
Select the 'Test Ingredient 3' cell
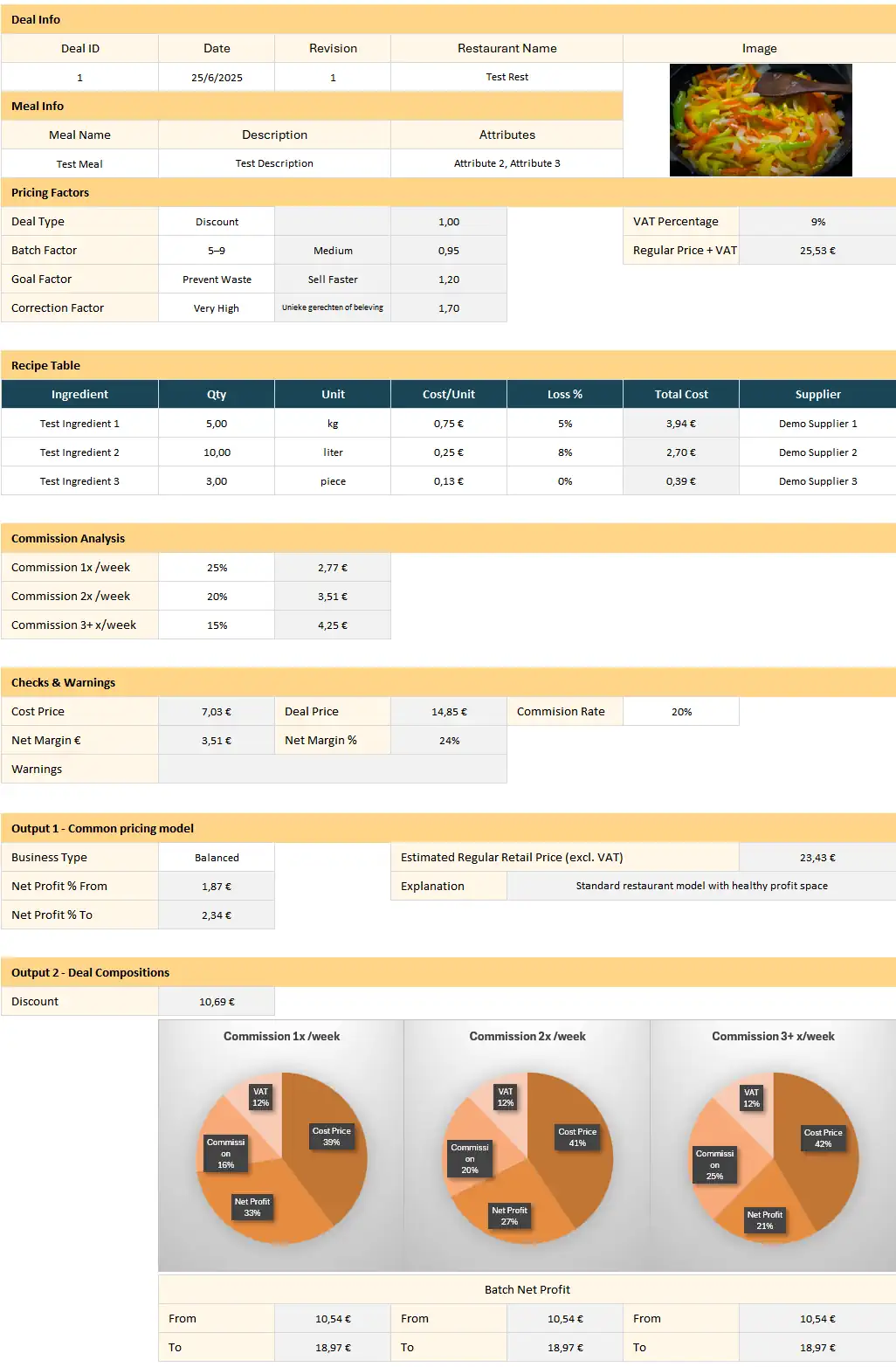point(79,481)
